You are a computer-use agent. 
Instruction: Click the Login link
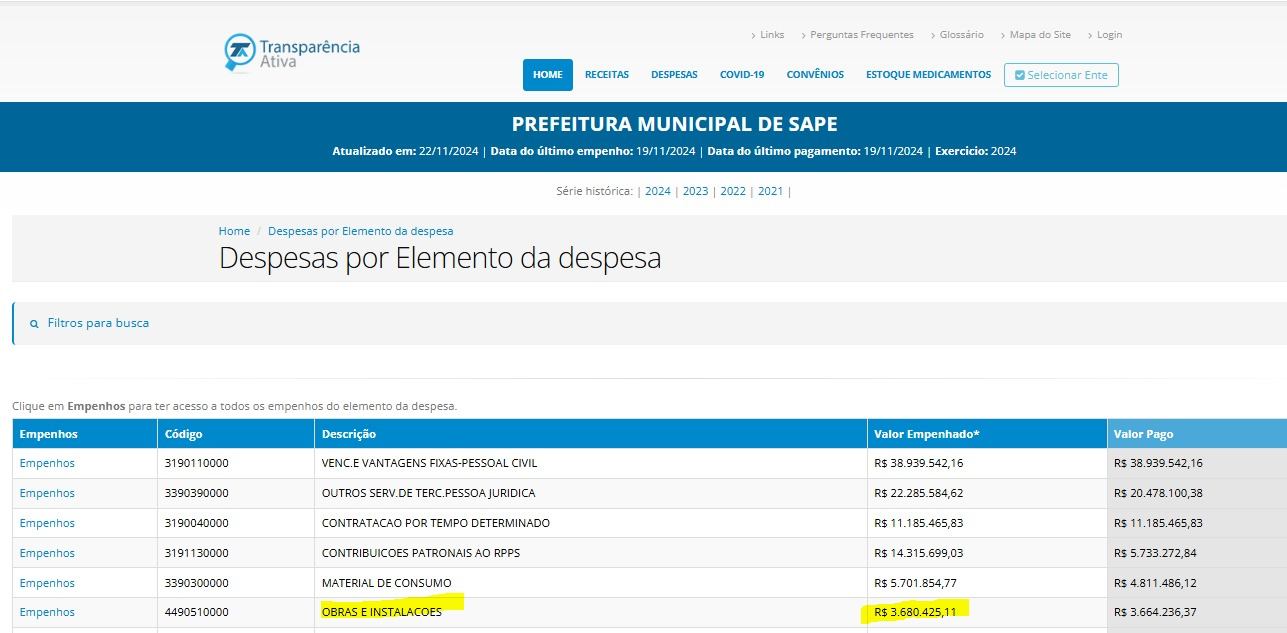tap(1109, 35)
